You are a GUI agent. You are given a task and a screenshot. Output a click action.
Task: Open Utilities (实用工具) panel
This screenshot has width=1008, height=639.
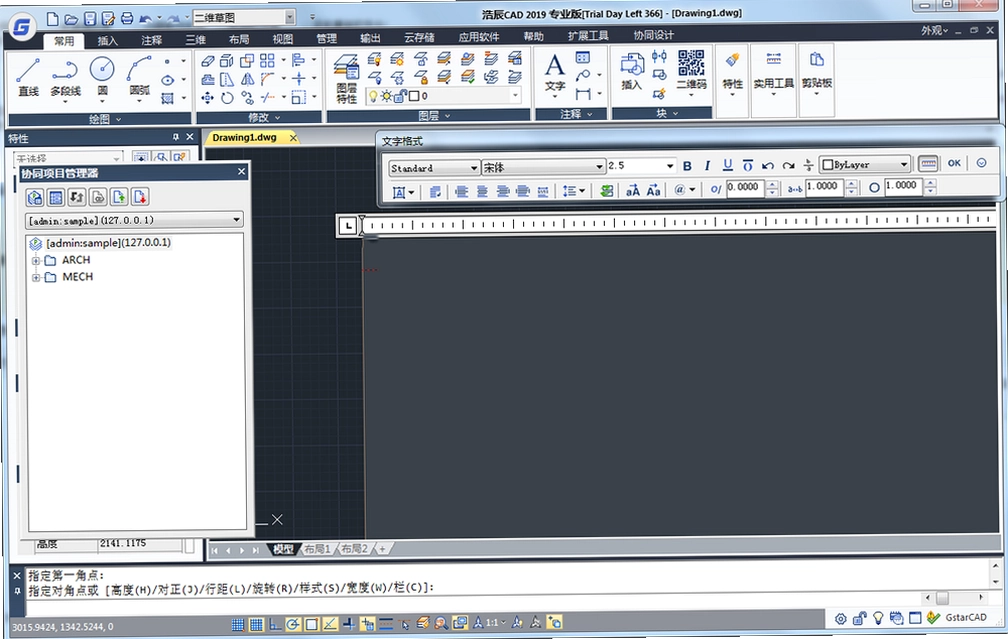coord(773,72)
